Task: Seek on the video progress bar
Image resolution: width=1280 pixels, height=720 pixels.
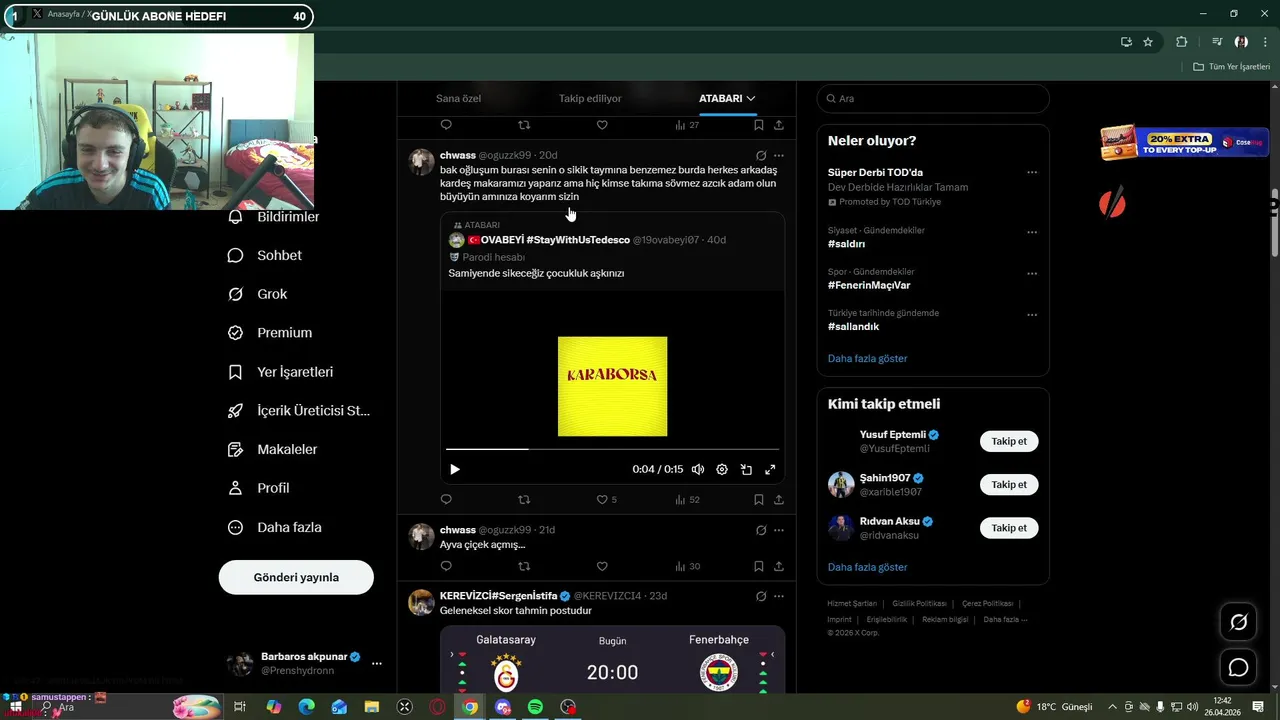Action: pos(612,449)
